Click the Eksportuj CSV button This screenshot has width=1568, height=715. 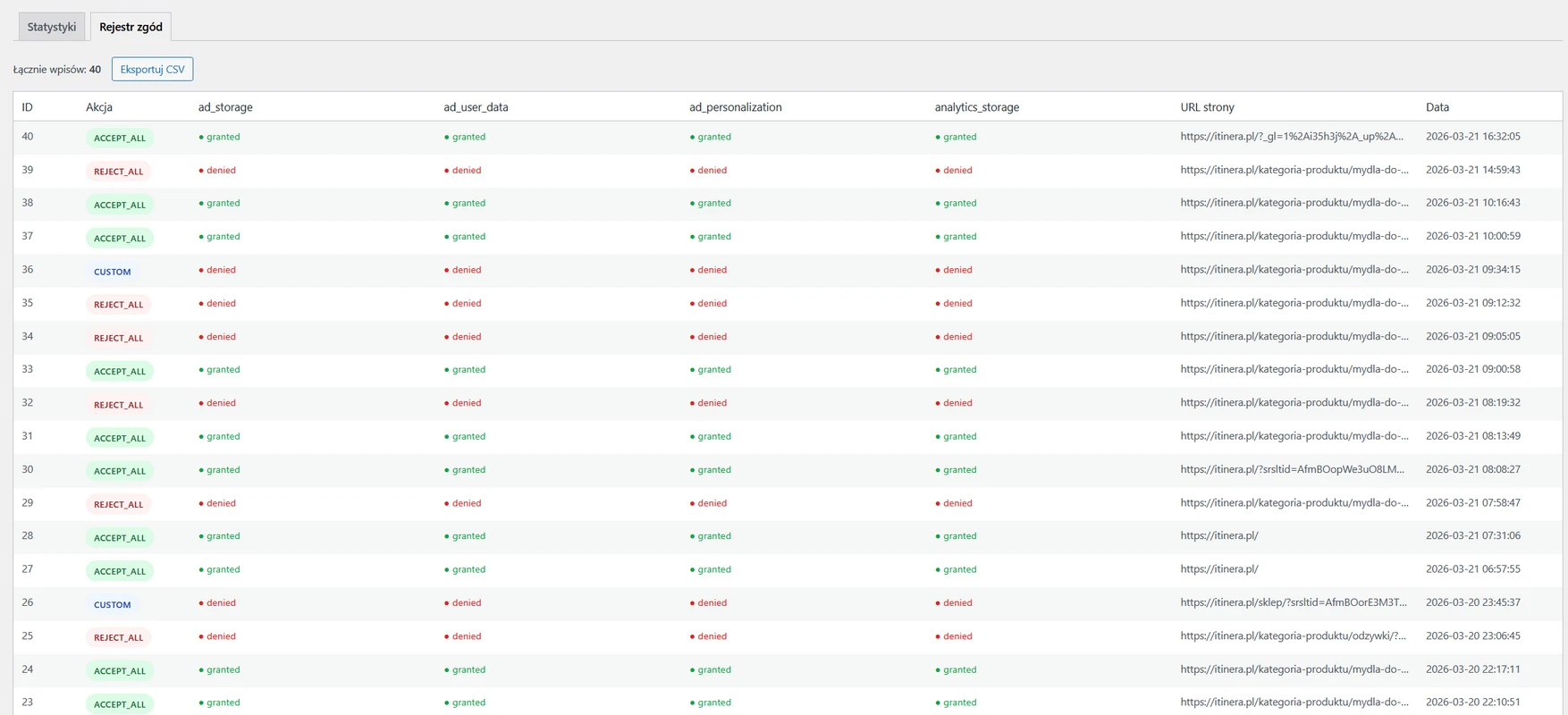[x=152, y=70]
